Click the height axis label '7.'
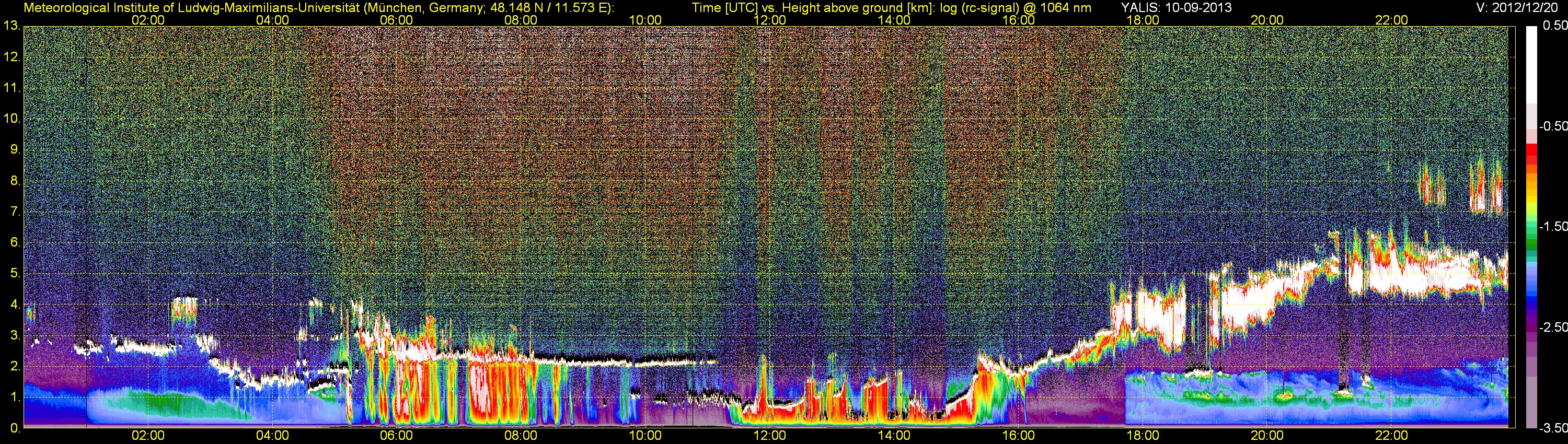1568x444 pixels. click(15, 212)
